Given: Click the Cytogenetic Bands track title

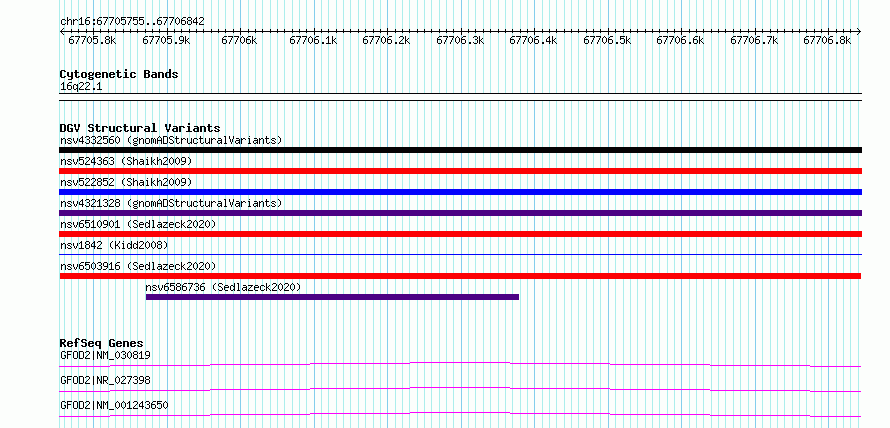Looking at the screenshot, I should (x=119, y=74).
